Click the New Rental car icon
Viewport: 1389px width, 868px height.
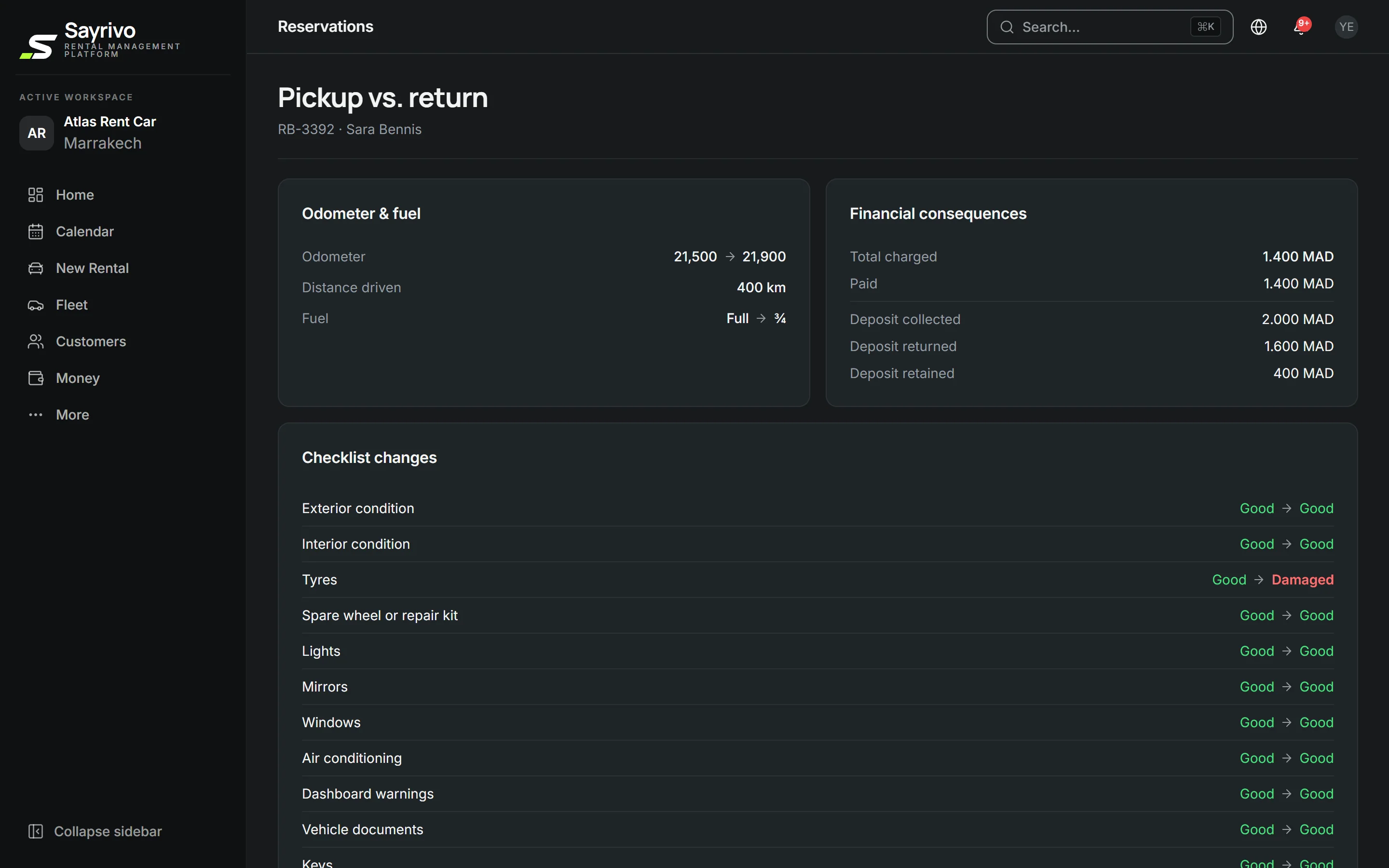[x=36, y=268]
